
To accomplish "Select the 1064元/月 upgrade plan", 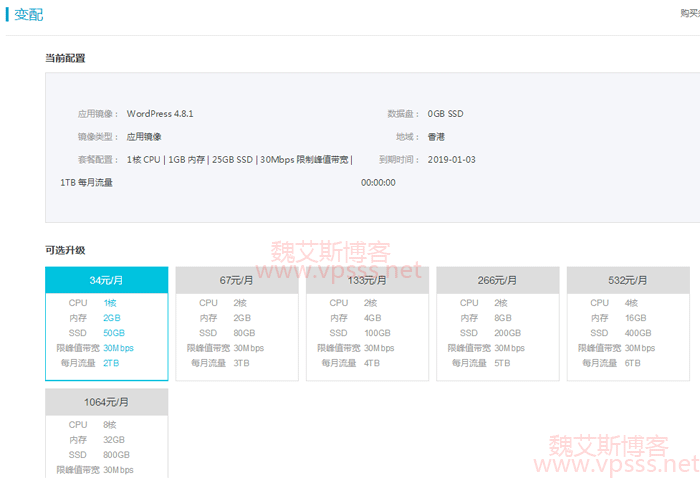I will click(106, 402).
